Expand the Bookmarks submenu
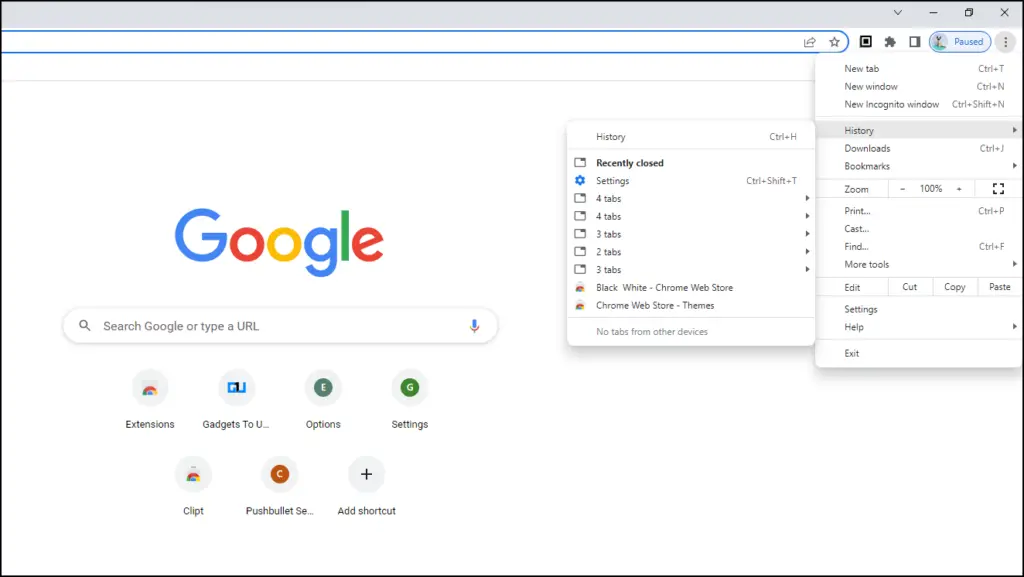1024x577 pixels. click(919, 166)
